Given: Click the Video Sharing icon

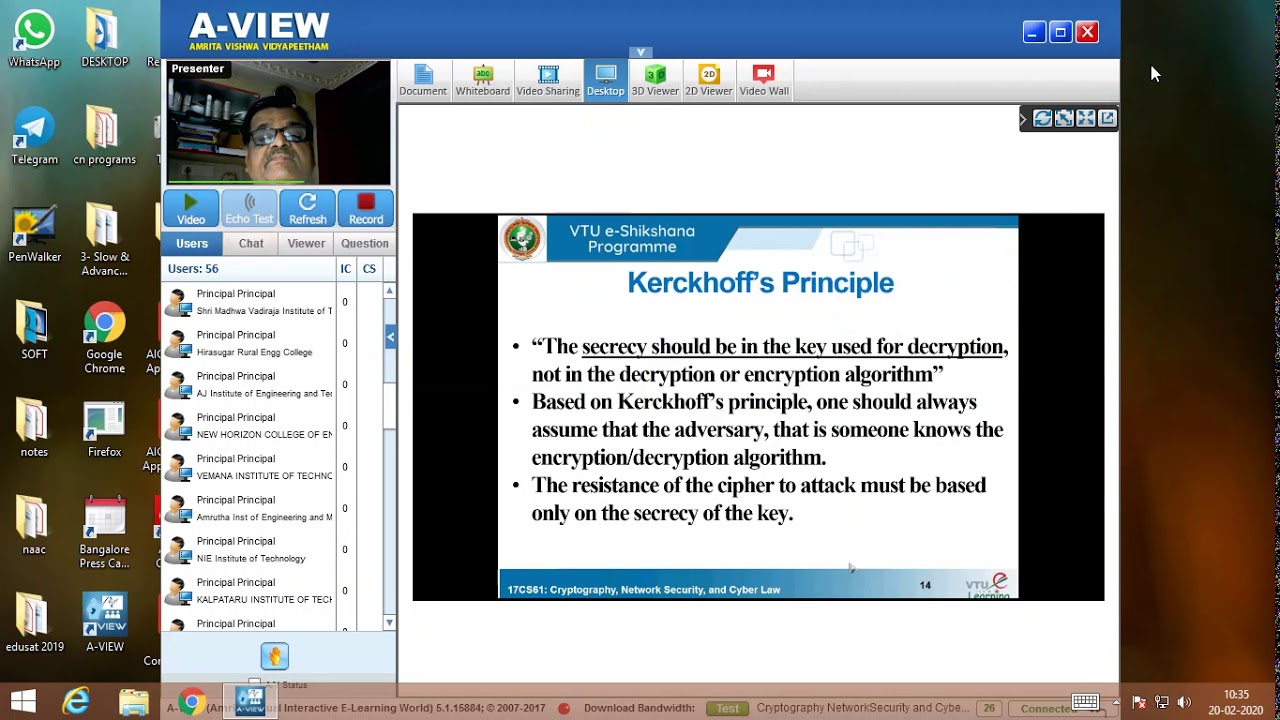Looking at the screenshot, I should point(548,80).
